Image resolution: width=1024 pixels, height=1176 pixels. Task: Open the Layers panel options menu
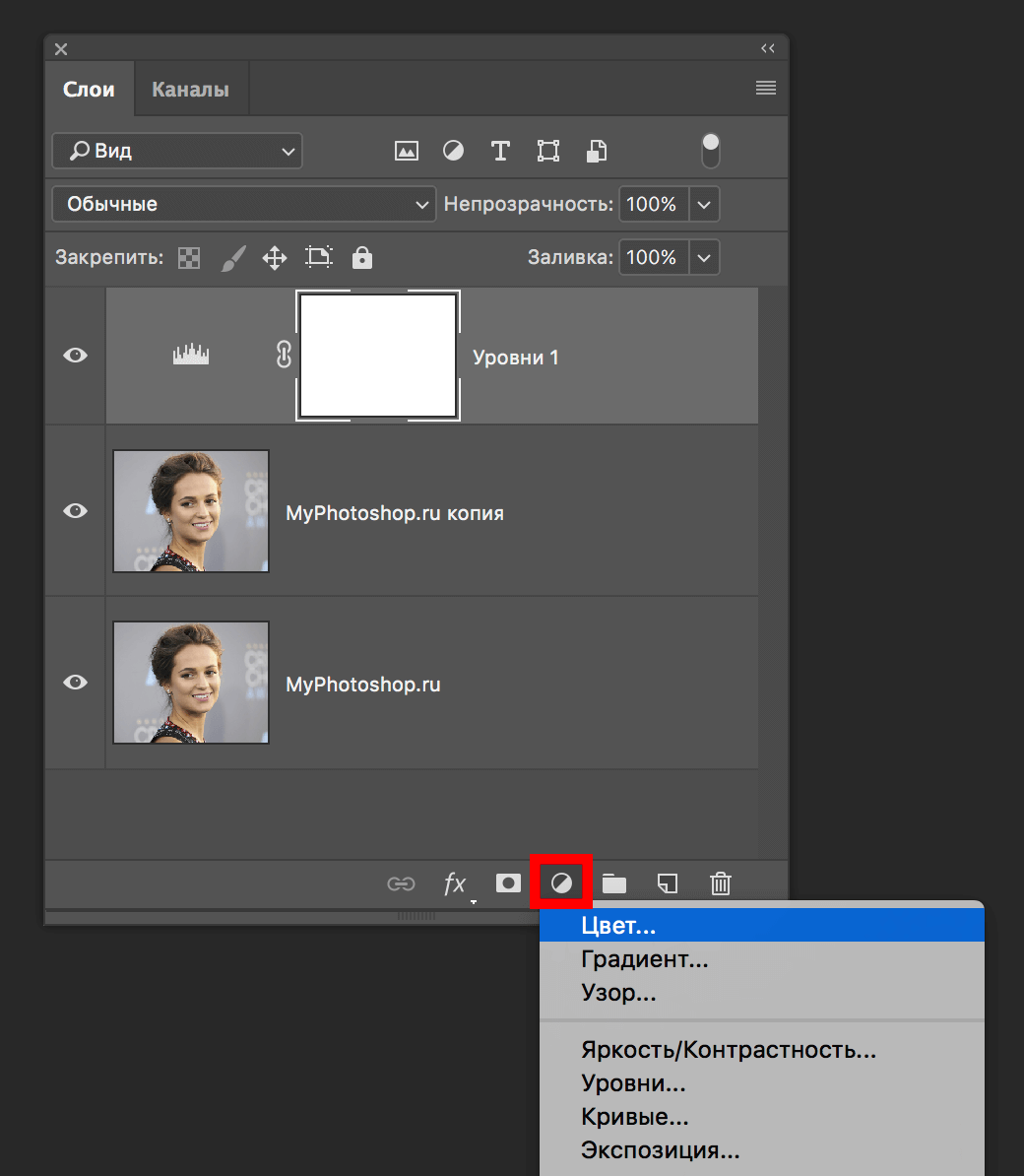click(765, 88)
